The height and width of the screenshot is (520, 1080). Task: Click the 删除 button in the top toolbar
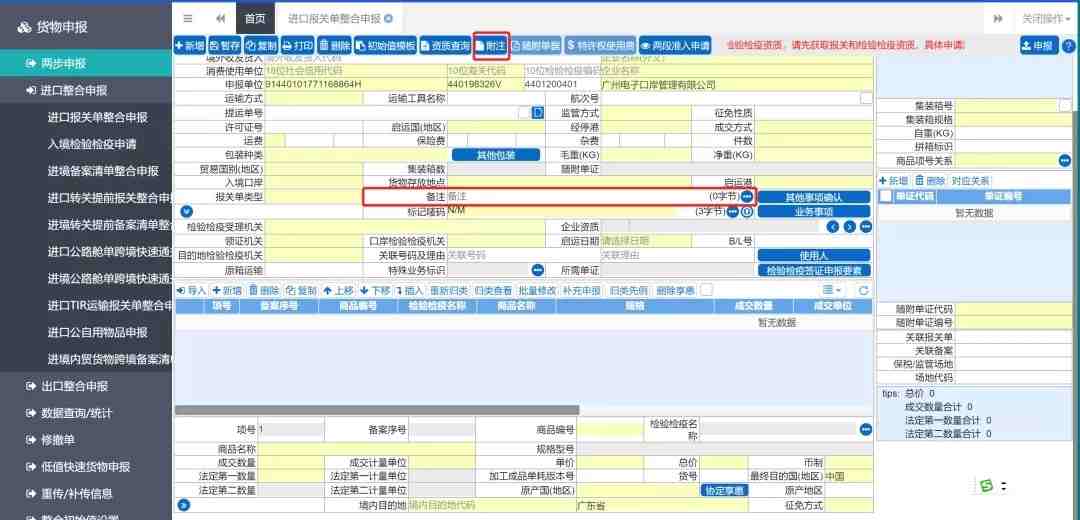335,45
